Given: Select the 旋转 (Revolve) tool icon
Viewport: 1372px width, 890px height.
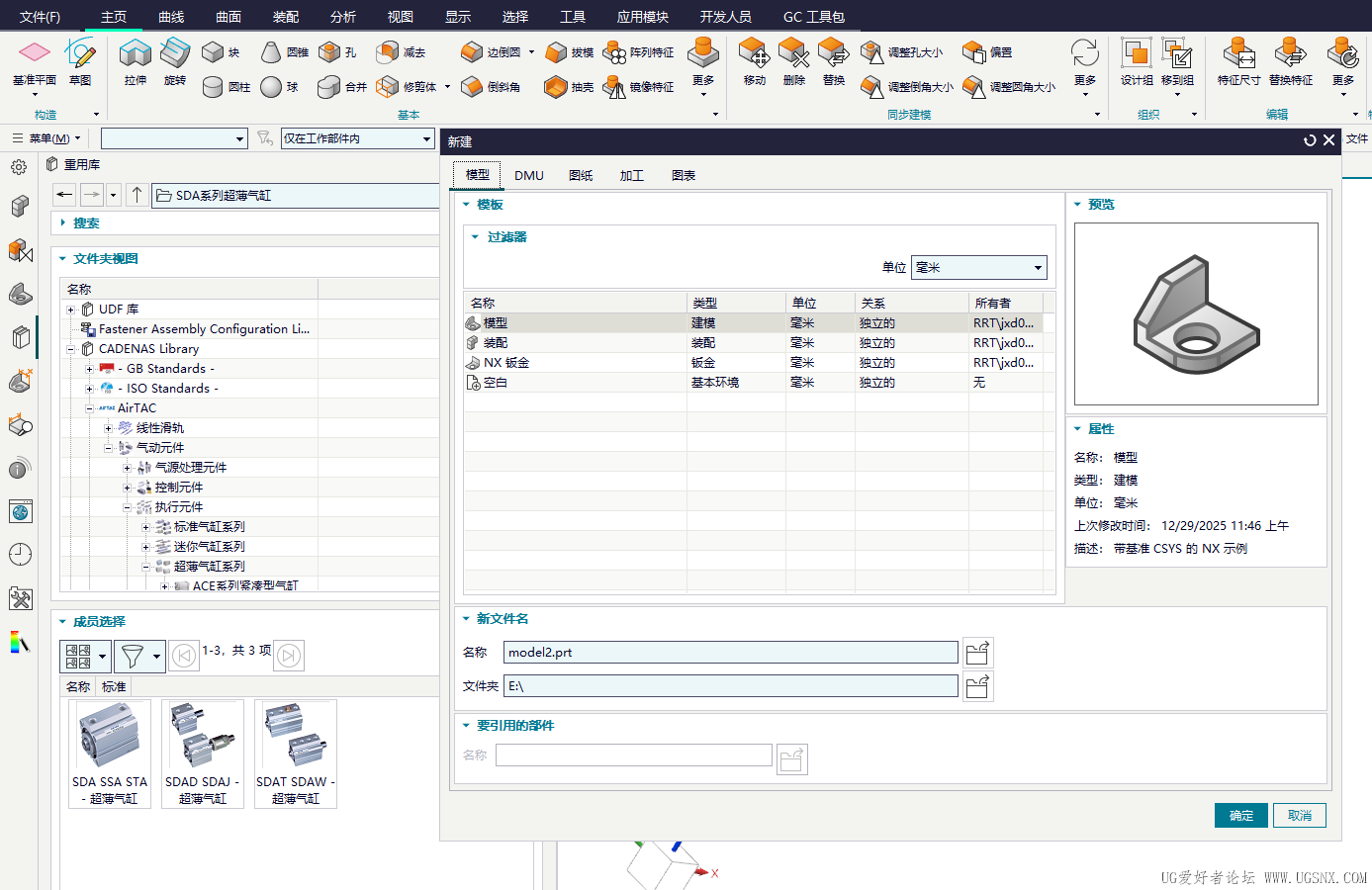Looking at the screenshot, I should coord(175,54).
